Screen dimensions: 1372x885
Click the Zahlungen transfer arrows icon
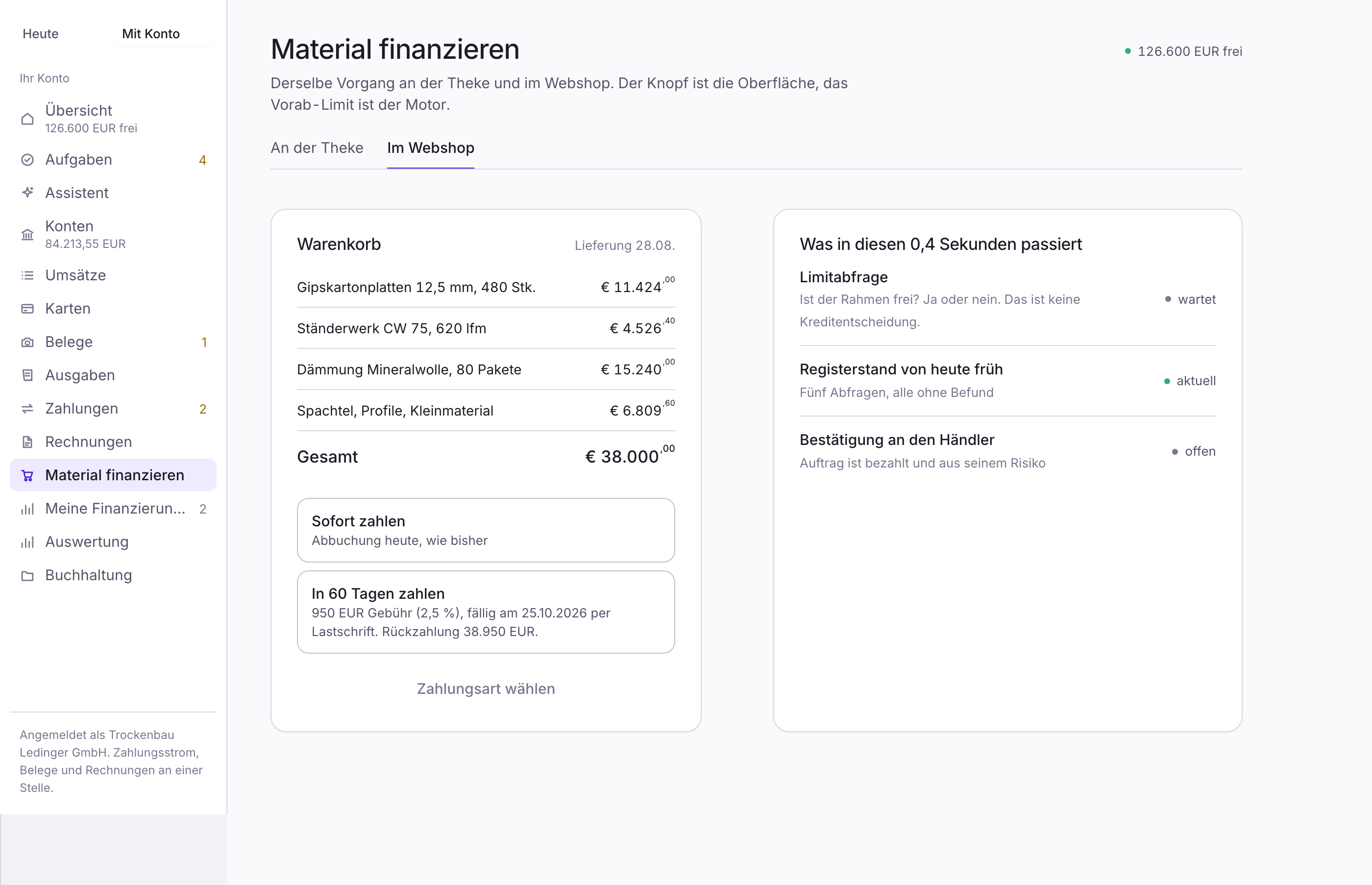coord(27,409)
